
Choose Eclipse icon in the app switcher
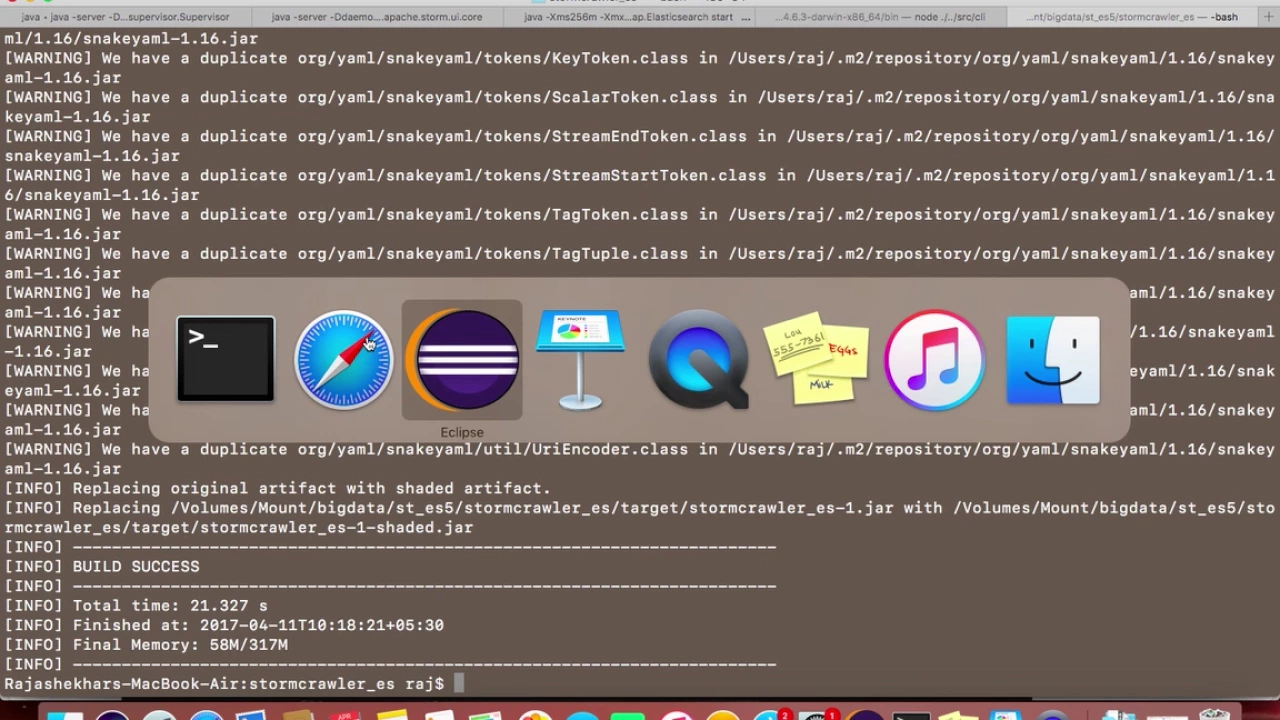pos(462,360)
